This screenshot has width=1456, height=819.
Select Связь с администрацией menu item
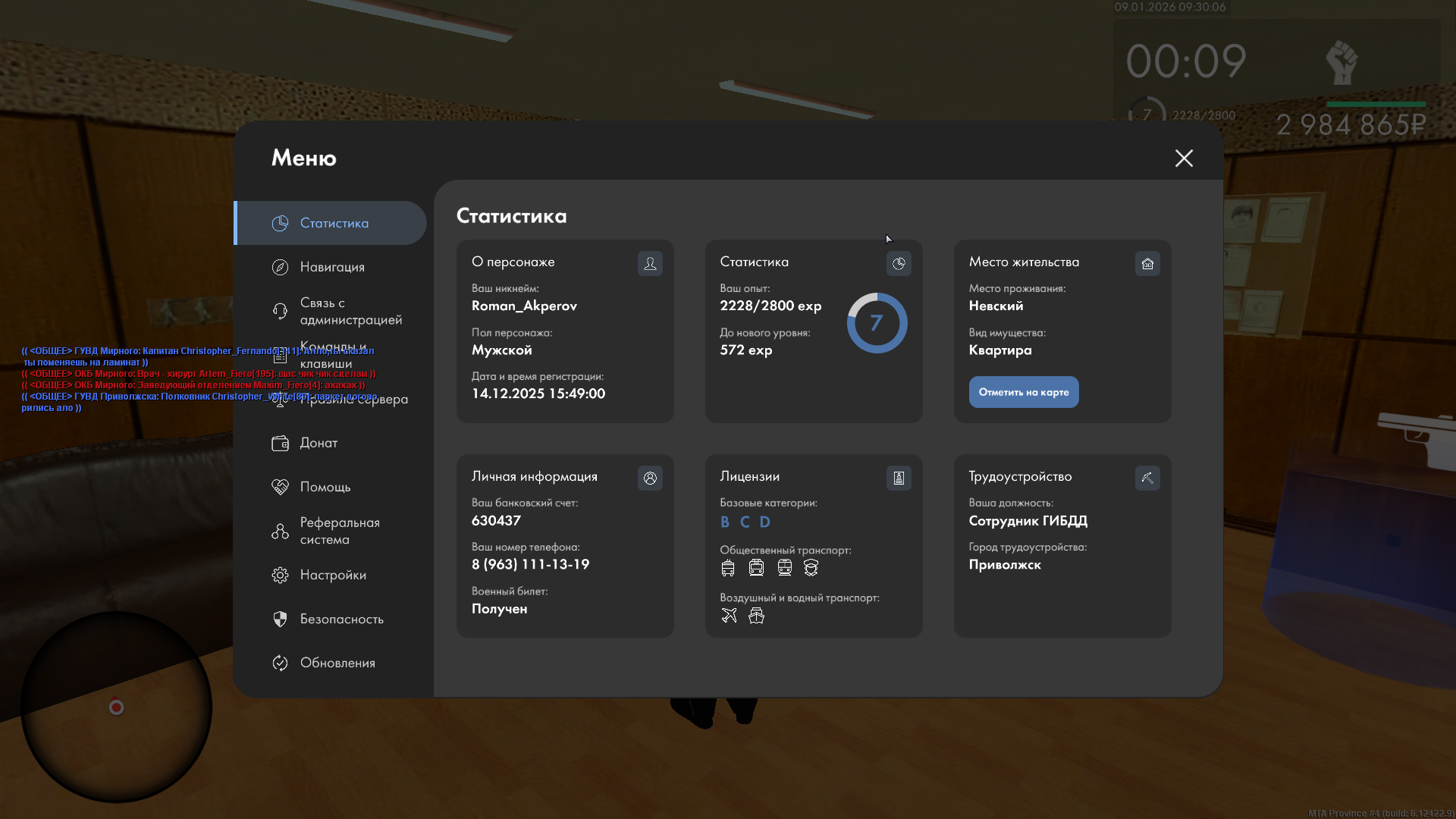pos(350,311)
